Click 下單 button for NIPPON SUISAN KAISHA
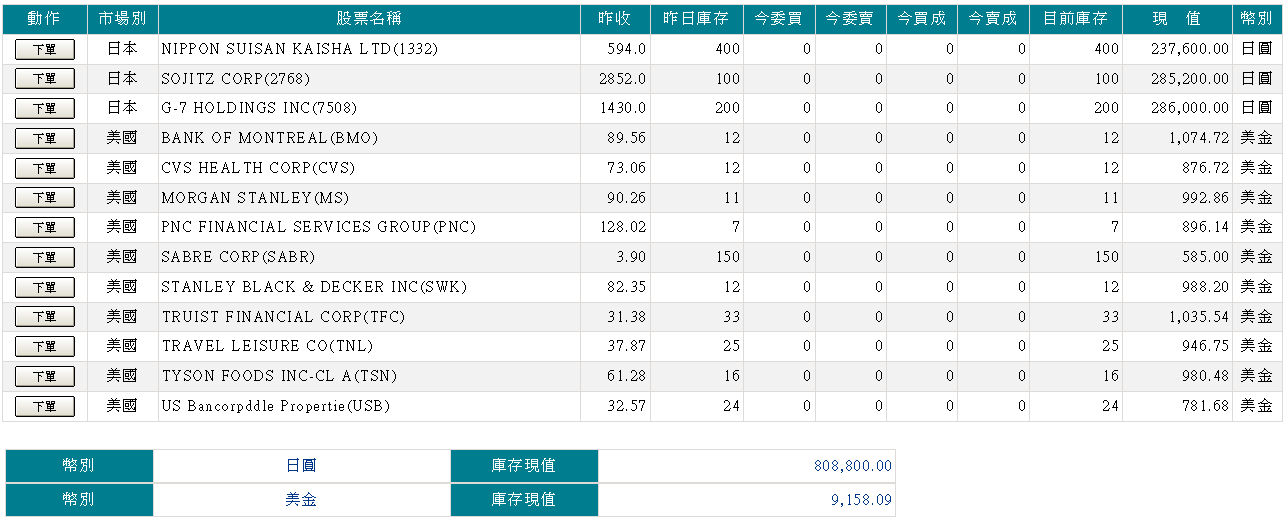Image resolution: width=1288 pixels, height=520 pixels. 44,49
